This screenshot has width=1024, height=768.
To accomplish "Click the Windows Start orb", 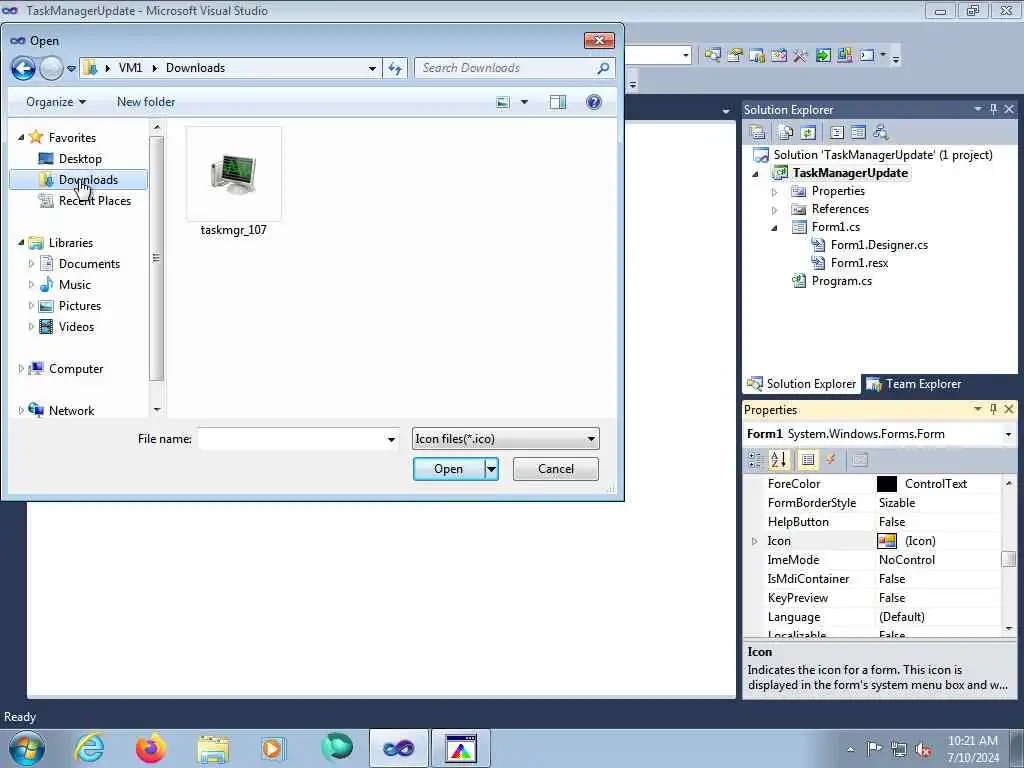I will (x=27, y=748).
